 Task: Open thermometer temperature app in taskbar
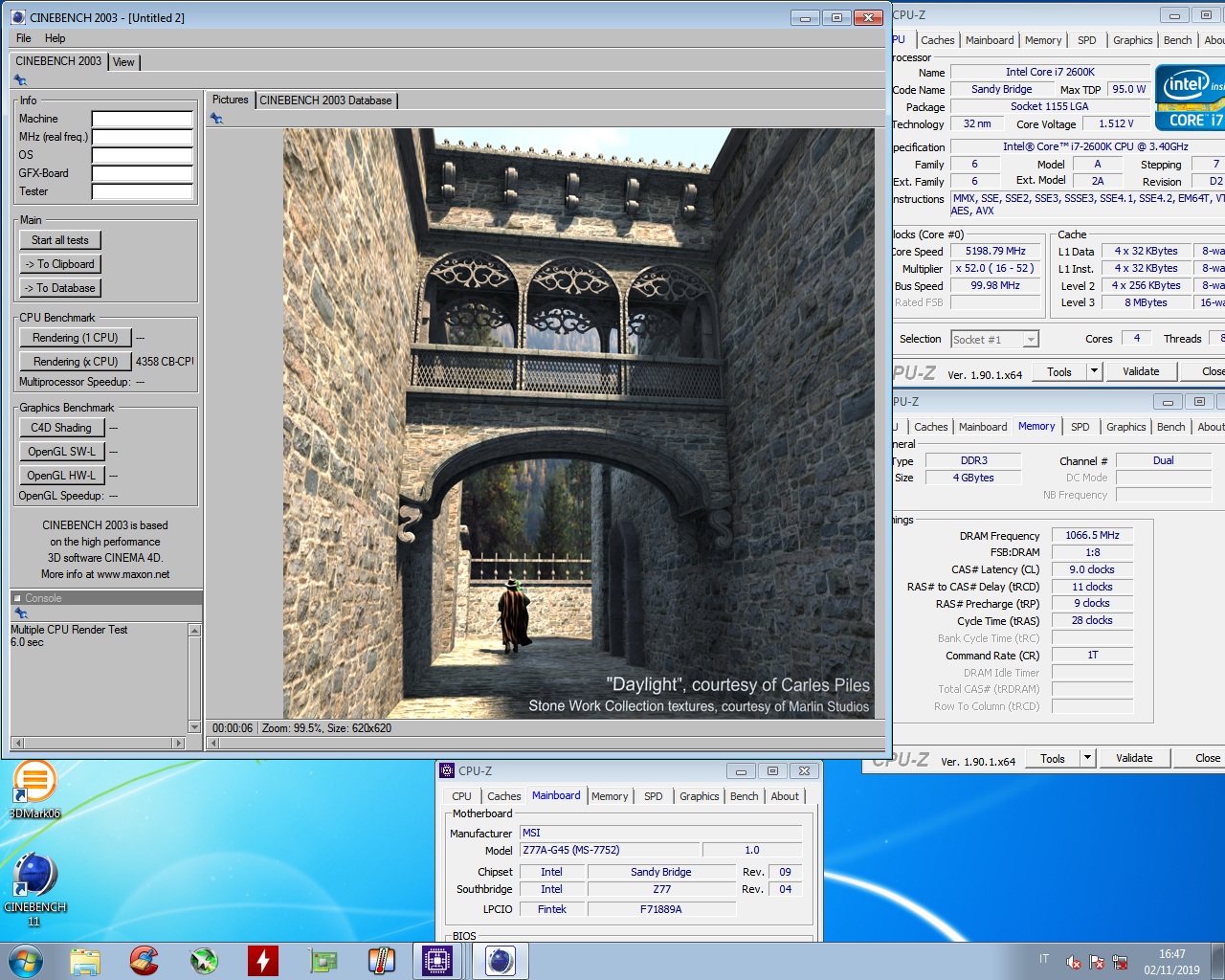pos(382,961)
